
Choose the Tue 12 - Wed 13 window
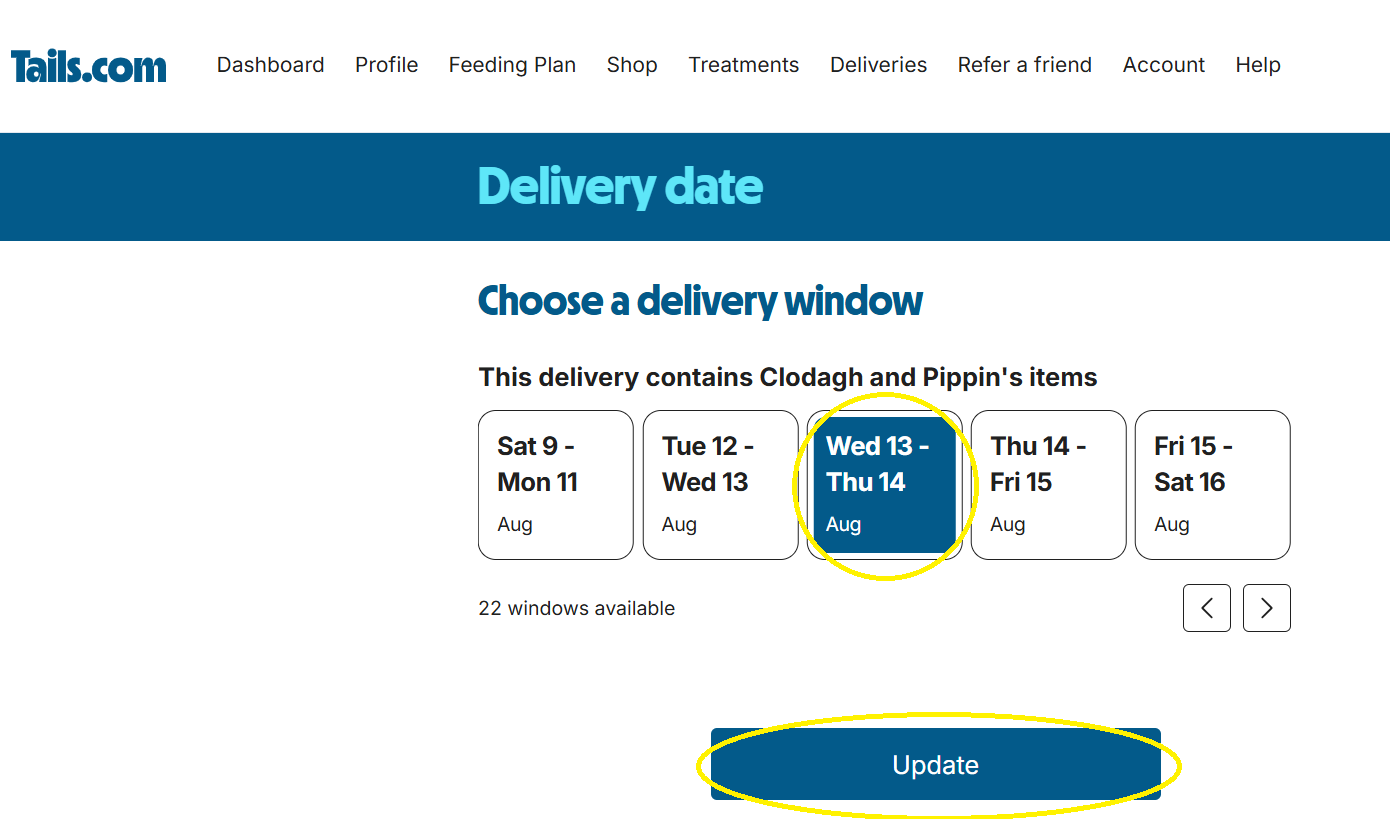coord(720,485)
